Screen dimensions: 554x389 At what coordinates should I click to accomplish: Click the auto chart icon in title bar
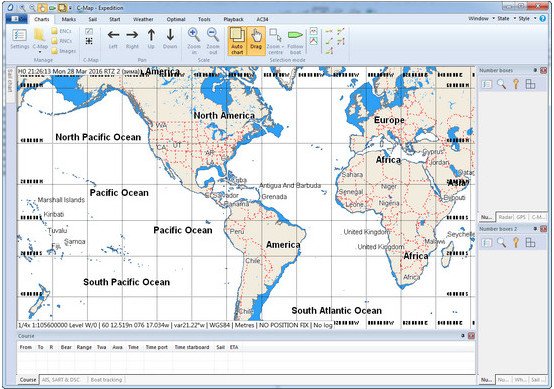[63, 7]
